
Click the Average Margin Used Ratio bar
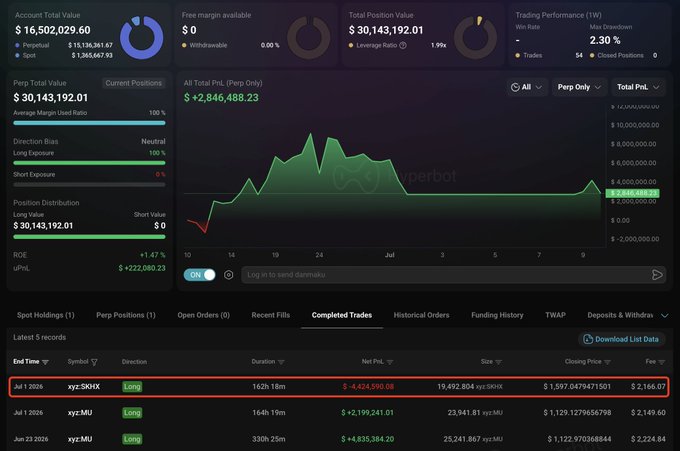pos(89,123)
